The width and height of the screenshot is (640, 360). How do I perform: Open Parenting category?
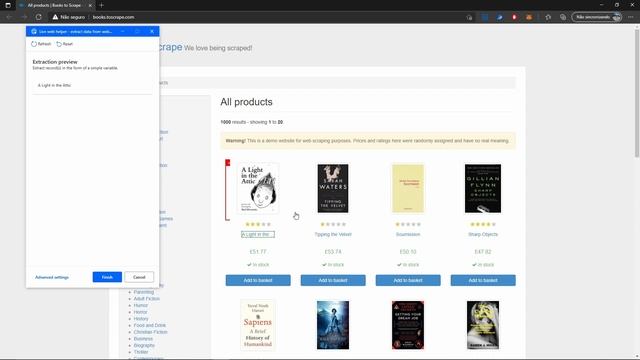click(144, 292)
